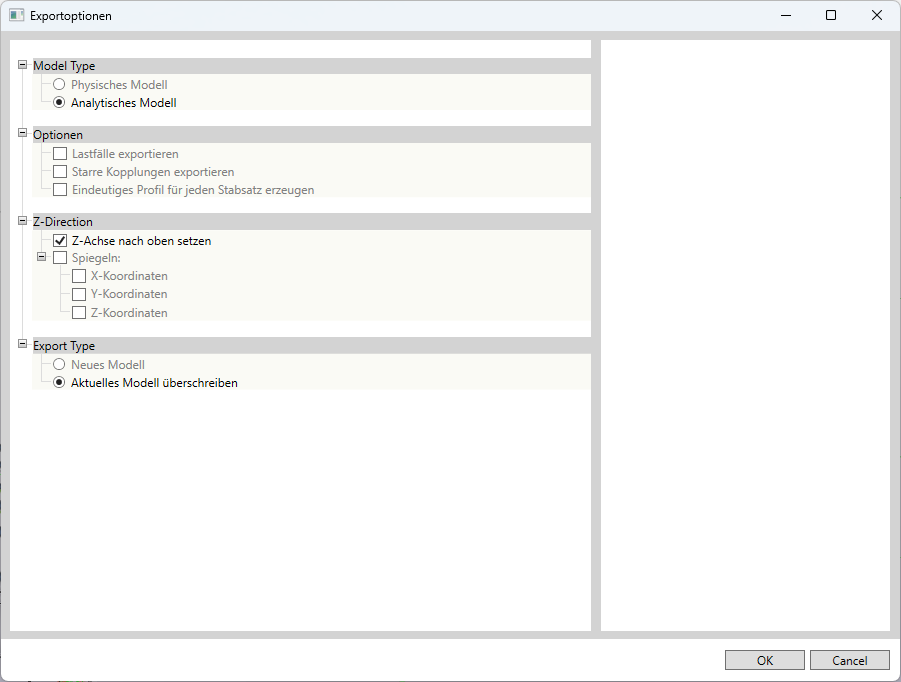Screen dimensions: 901x682
Task: Collapse the Optionen section
Action: pos(22,133)
